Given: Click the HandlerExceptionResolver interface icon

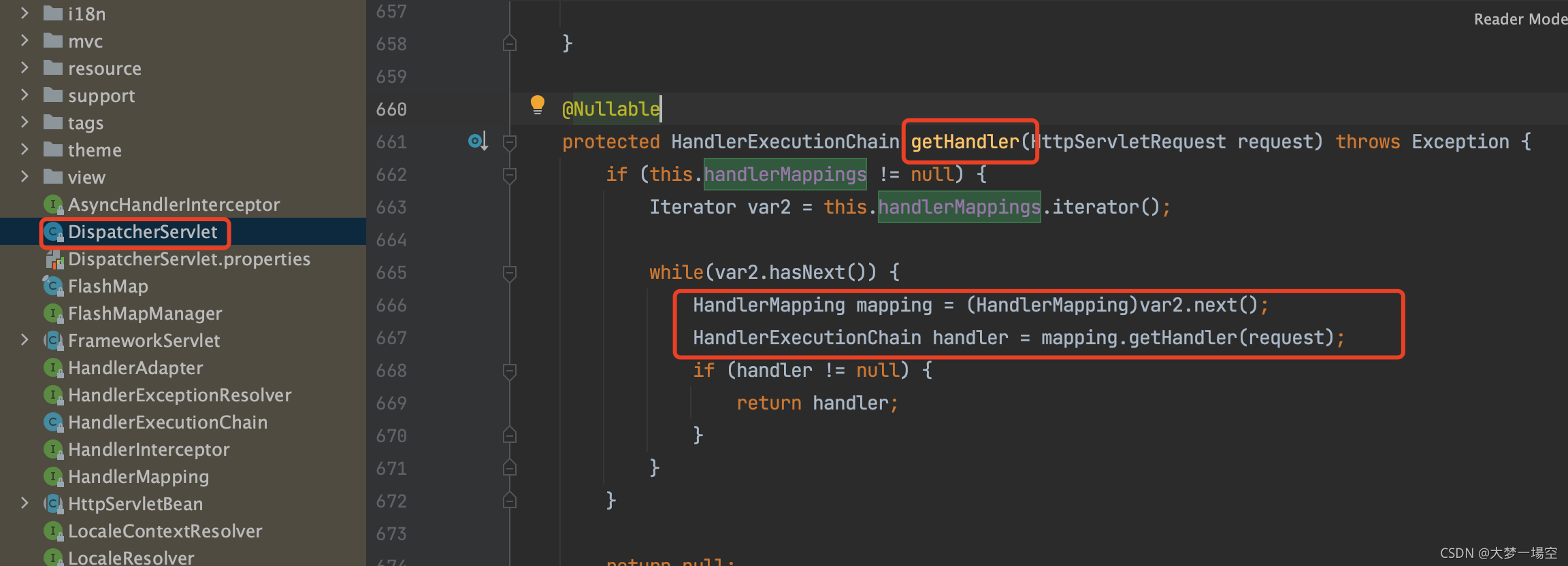Looking at the screenshot, I should (x=53, y=395).
